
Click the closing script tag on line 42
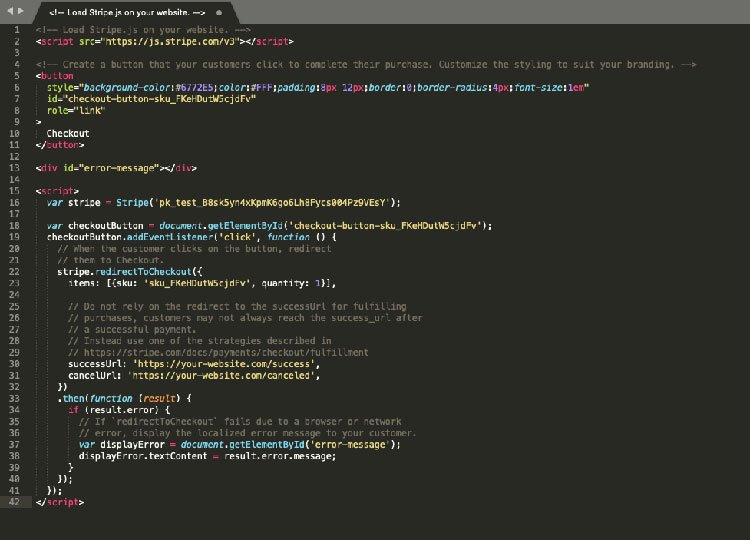60,502
